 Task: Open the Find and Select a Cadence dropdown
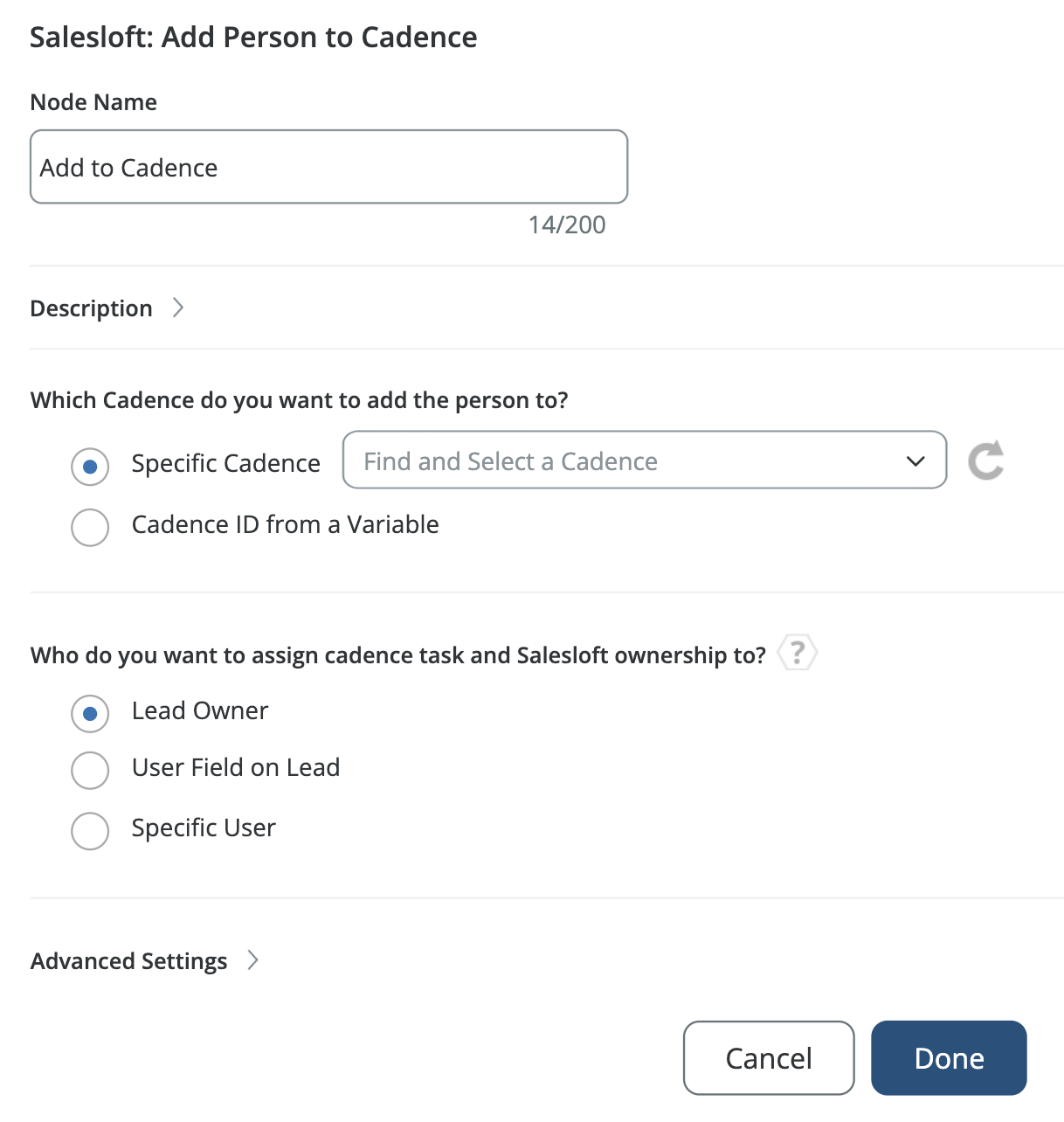click(x=629, y=461)
